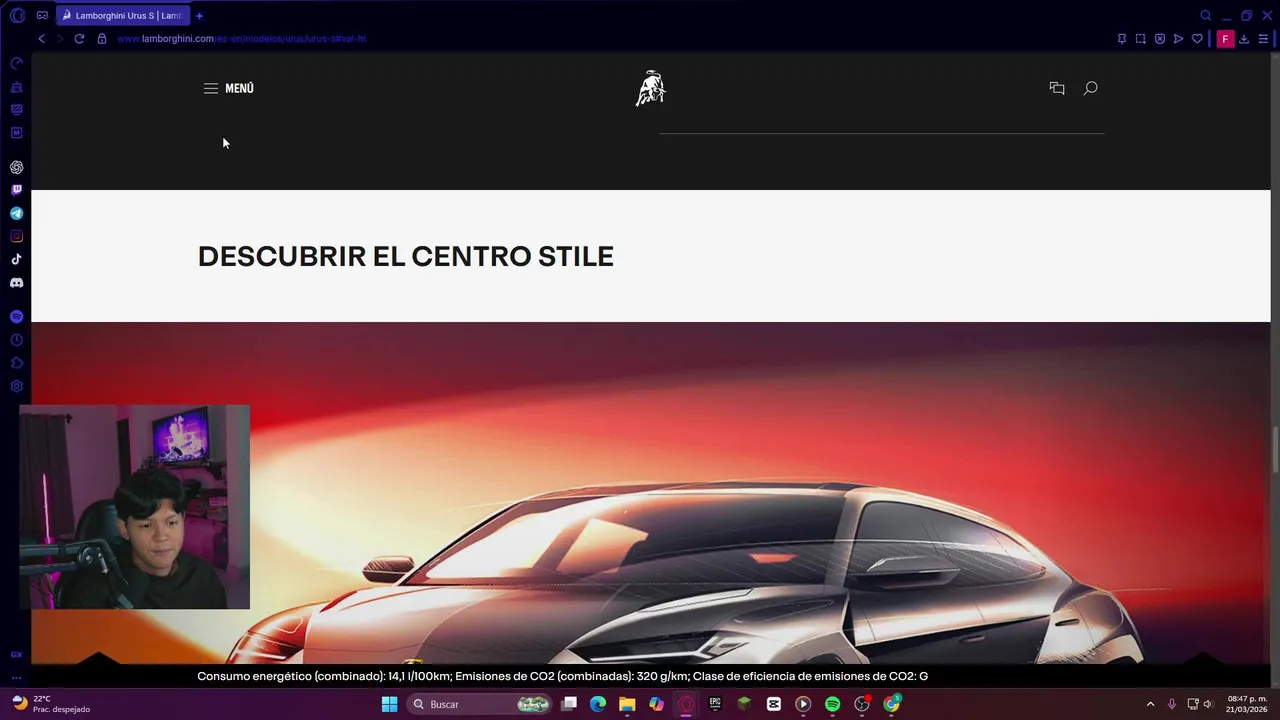Go back to the previous page
The height and width of the screenshot is (720, 1280).
pos(41,39)
